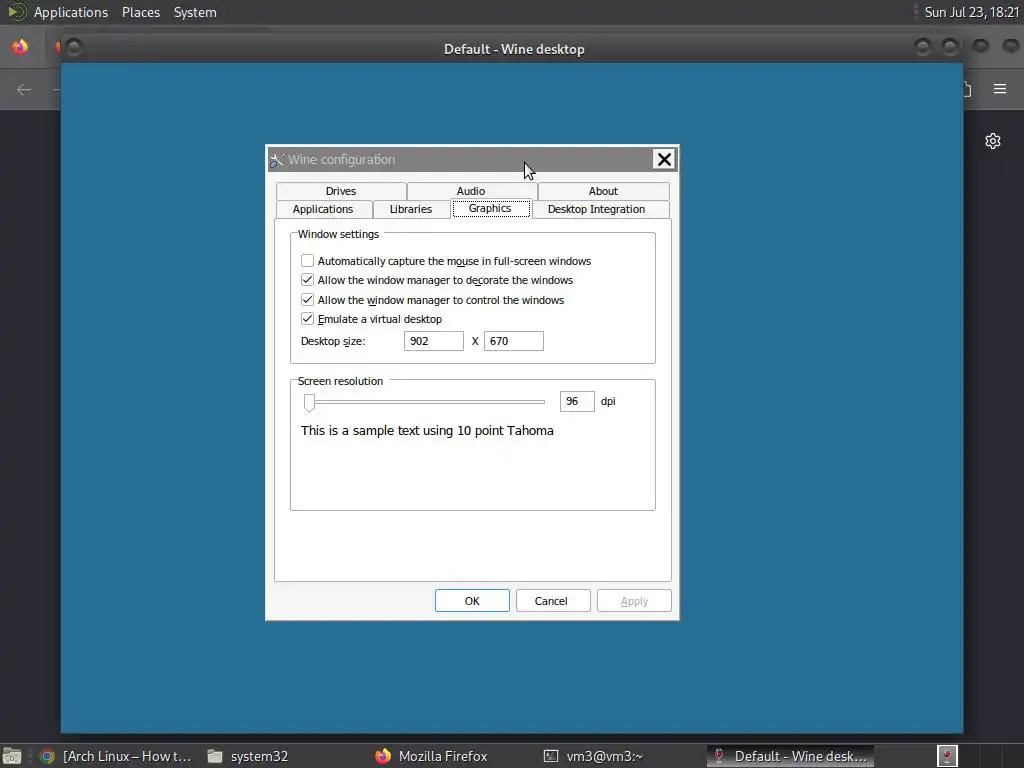
Task: Open the Applications menu in the top panel
Action: pyautogui.click(x=71, y=12)
